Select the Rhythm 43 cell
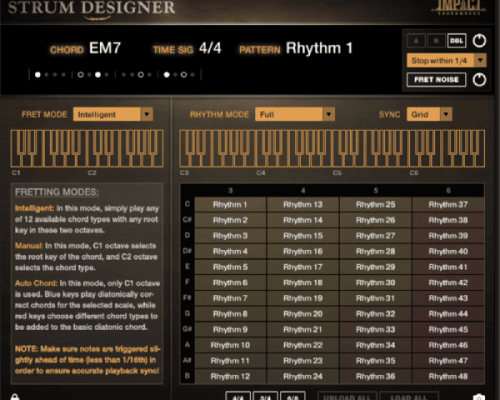 [x=448, y=298]
